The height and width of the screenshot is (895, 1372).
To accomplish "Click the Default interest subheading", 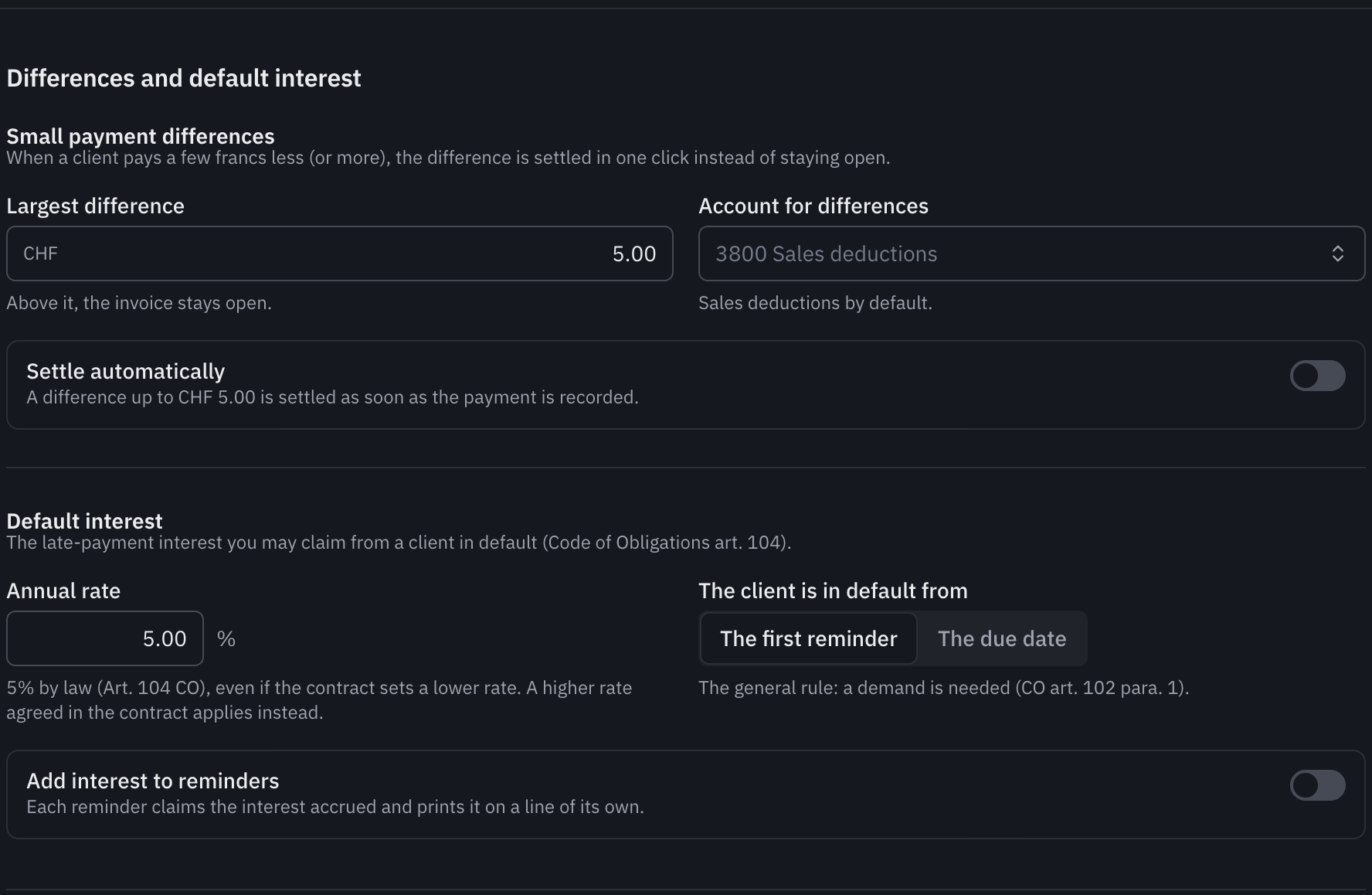I will click(x=85, y=521).
